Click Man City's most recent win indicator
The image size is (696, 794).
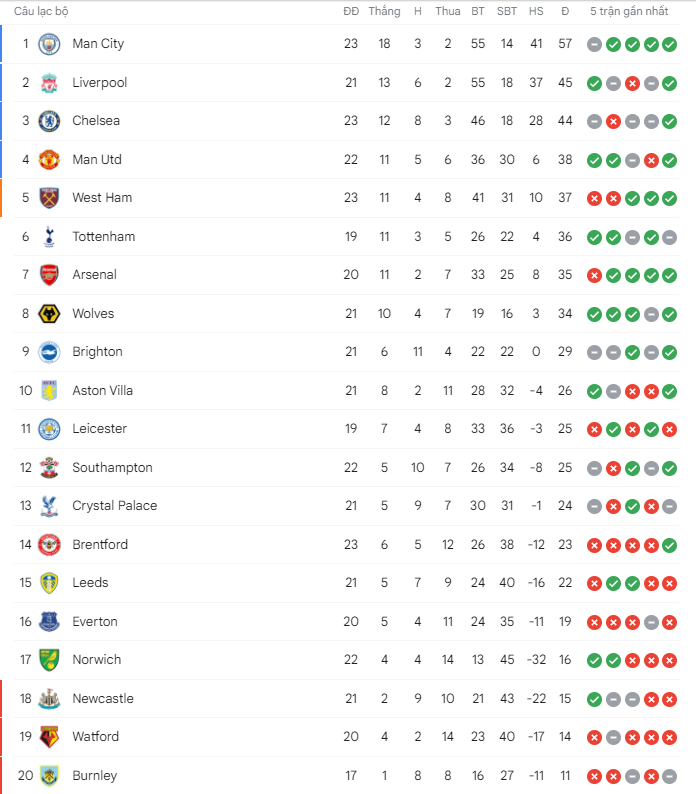pos(670,45)
